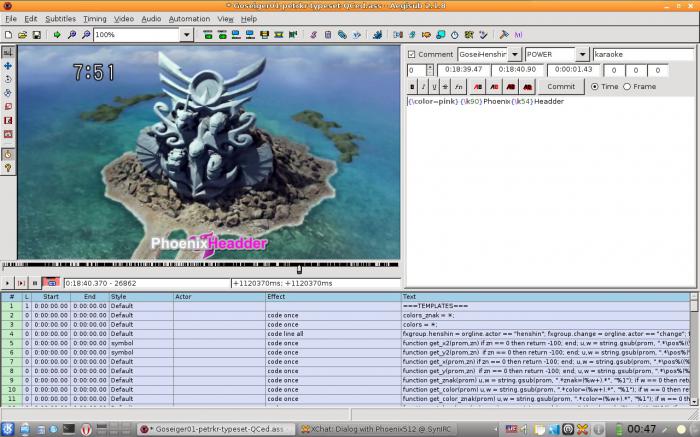Toggle video auto-scroll button
This screenshot has width=700, height=437.
pyautogui.click(x=51, y=283)
